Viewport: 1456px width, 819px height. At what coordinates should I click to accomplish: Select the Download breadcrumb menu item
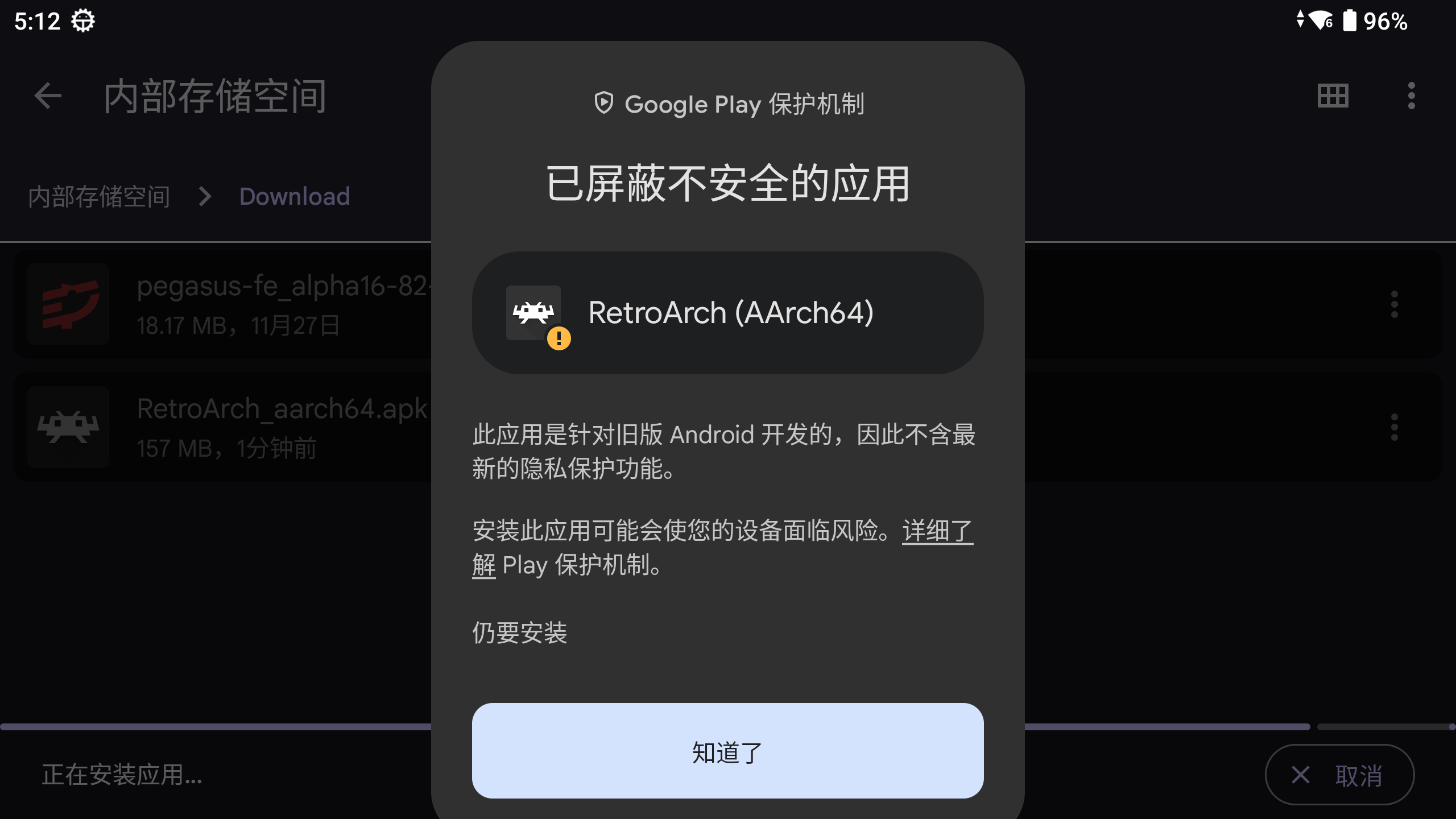pos(294,196)
